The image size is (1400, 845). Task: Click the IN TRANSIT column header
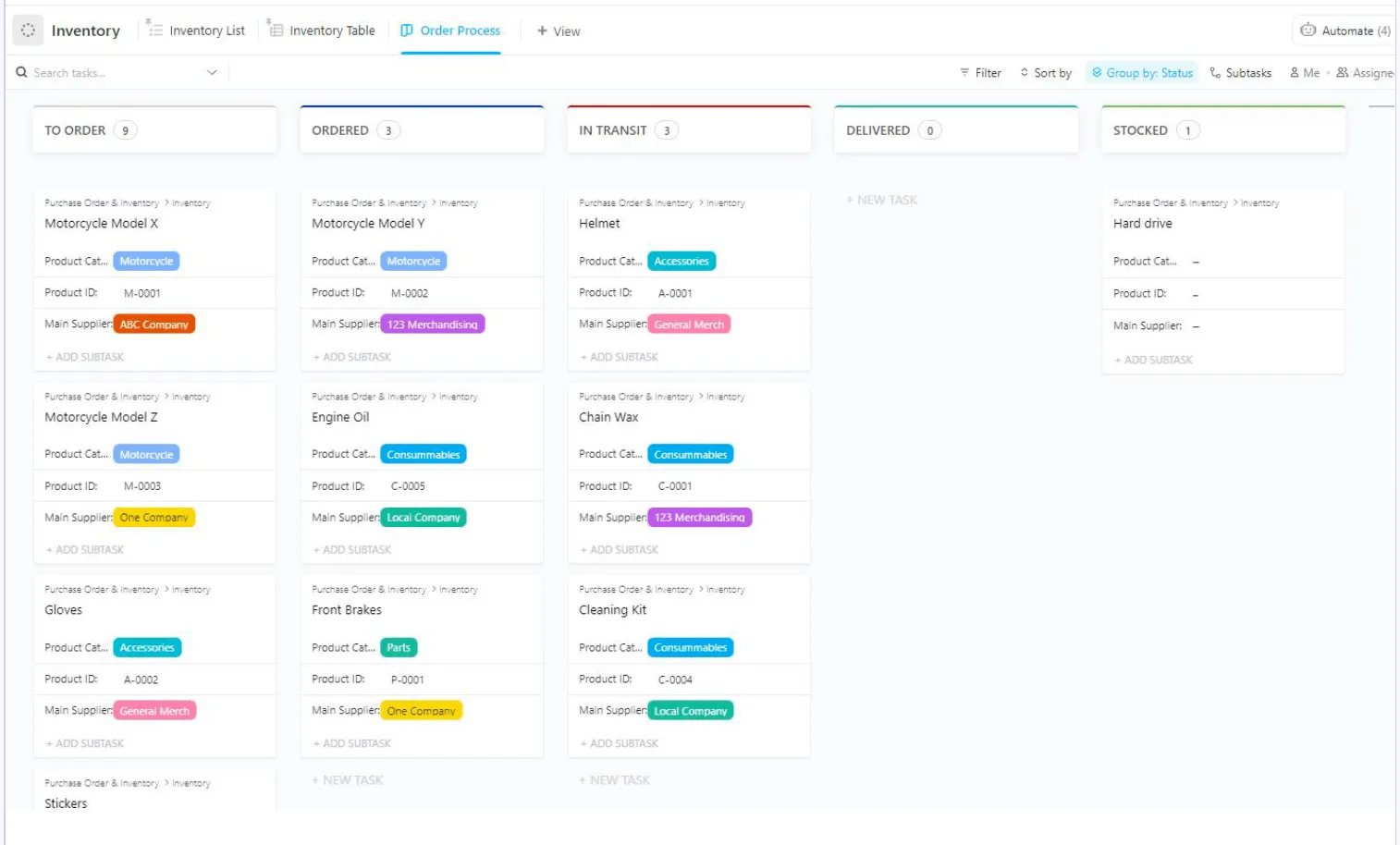(689, 130)
